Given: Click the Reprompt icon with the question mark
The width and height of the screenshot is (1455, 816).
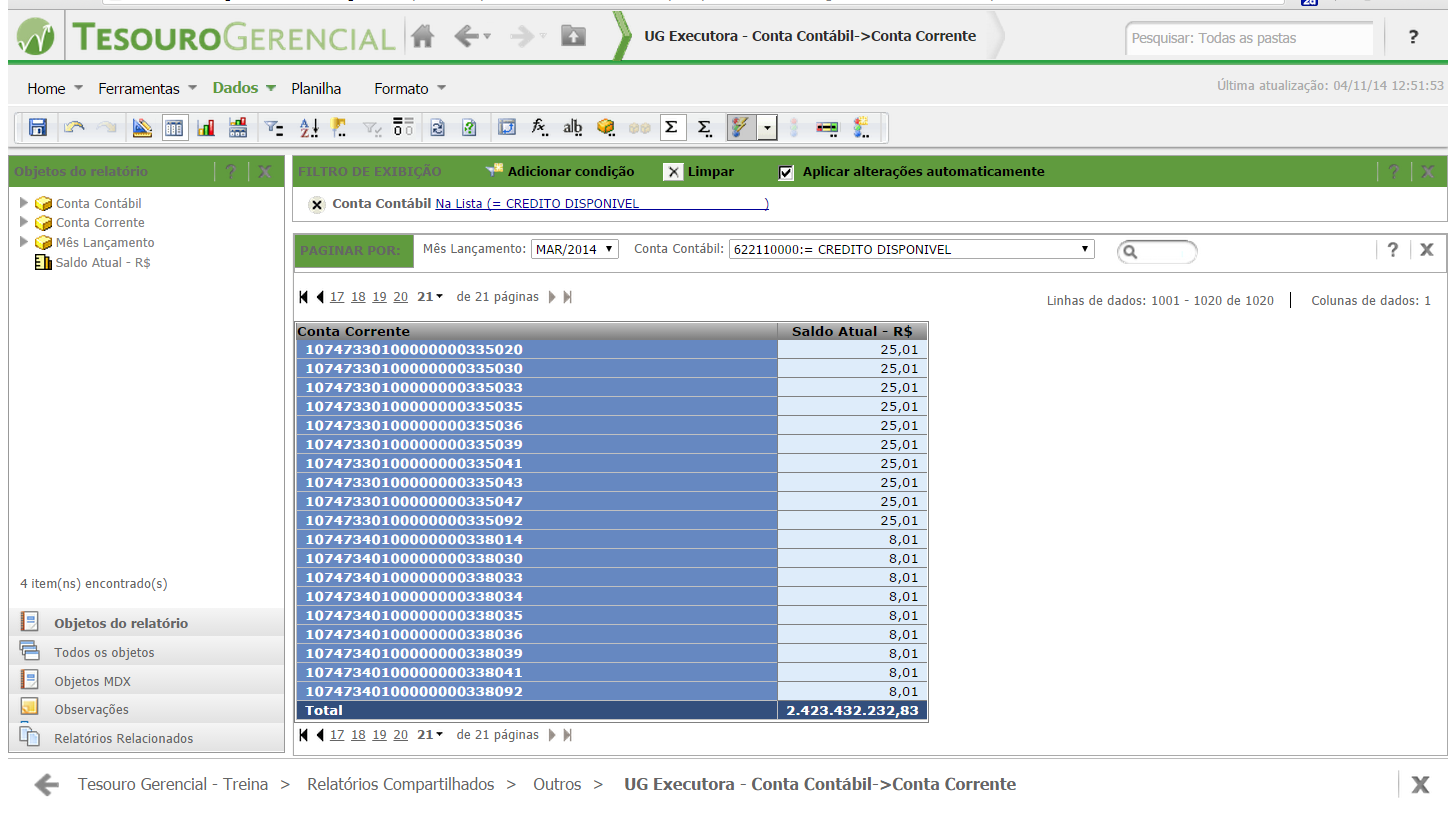Looking at the screenshot, I should (469, 127).
